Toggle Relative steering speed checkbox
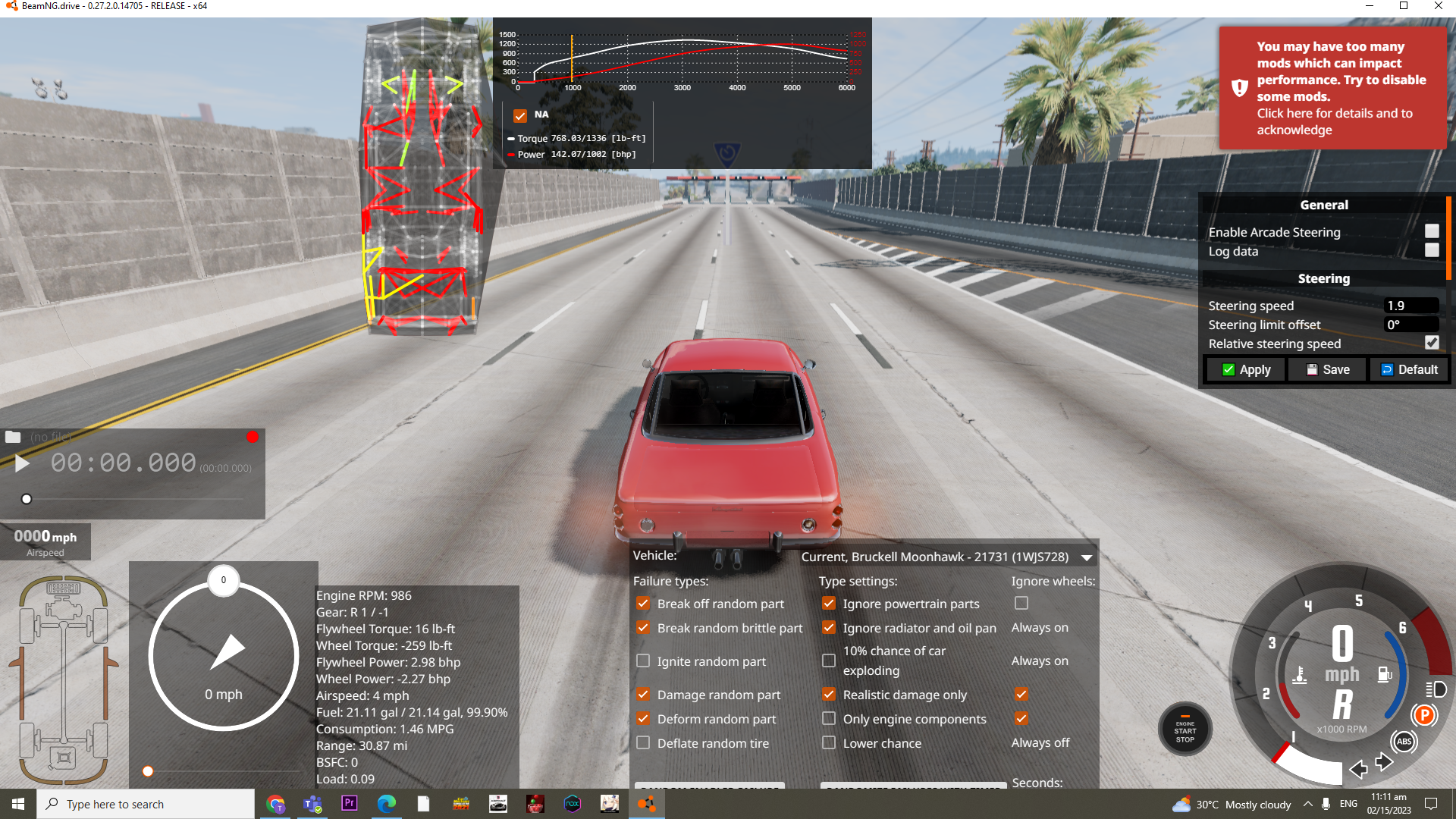 (1432, 343)
